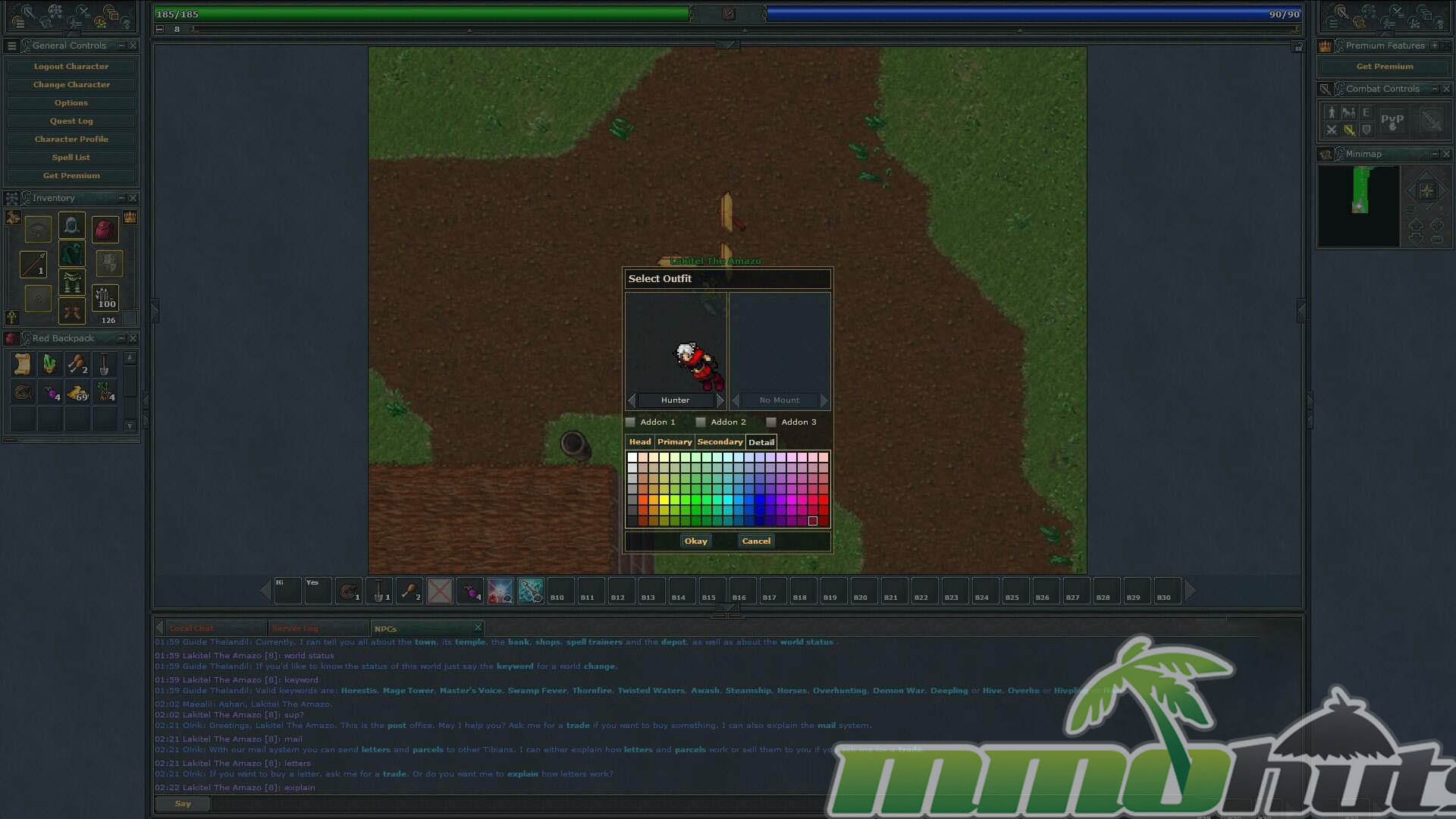Click the gold coins stack in backpack
The height and width of the screenshot is (819, 1456).
77,392
